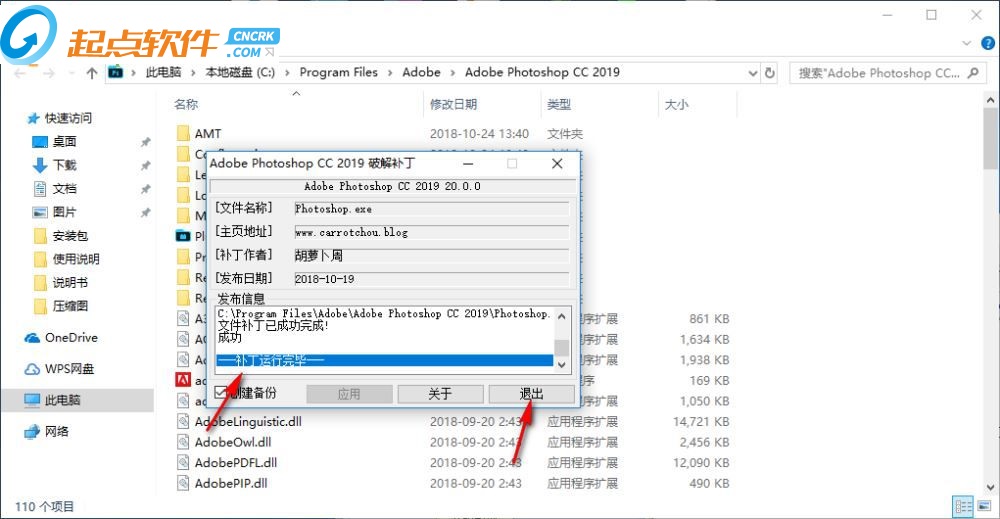Select the AdobePIP.dll file
1000x519 pixels.
(x=231, y=483)
